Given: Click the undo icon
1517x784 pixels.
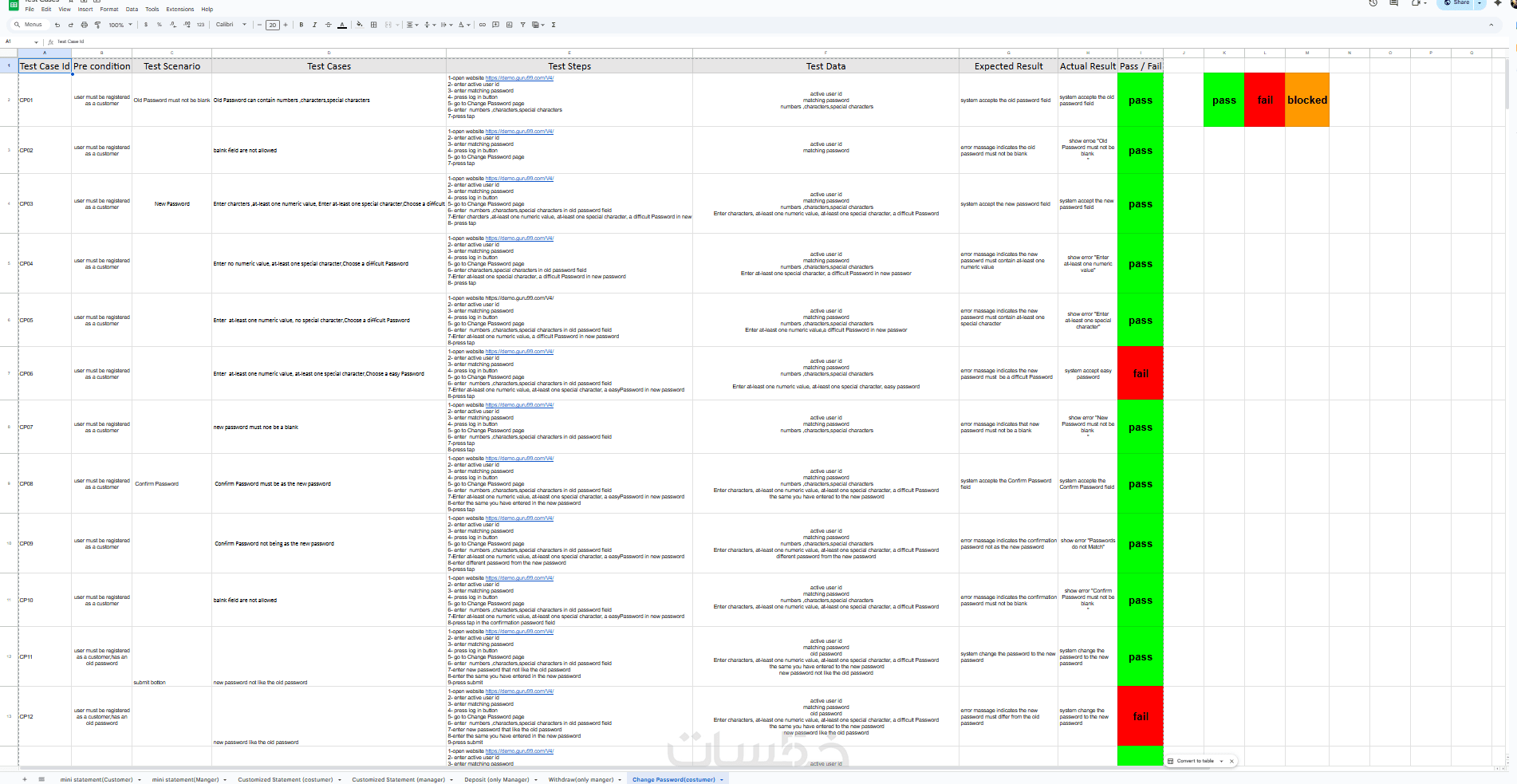Looking at the screenshot, I should coord(57,25).
